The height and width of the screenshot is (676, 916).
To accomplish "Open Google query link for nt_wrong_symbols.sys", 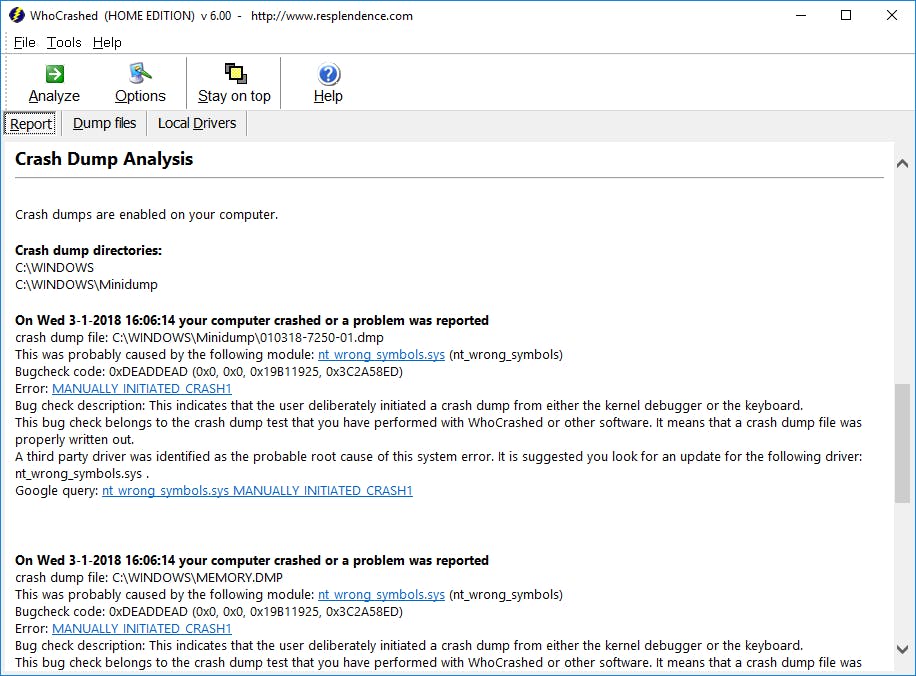I will point(257,491).
